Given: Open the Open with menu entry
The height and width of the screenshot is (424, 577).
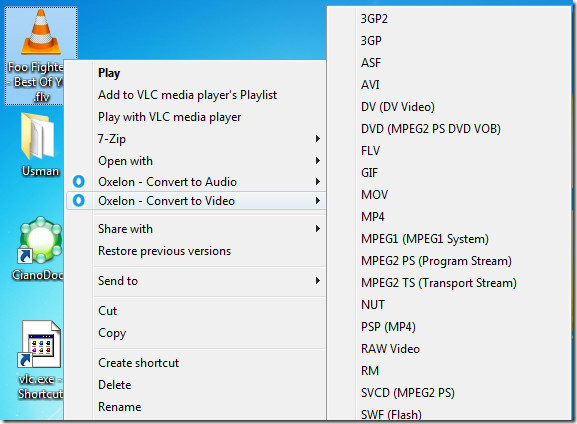Looking at the screenshot, I should (x=125, y=161).
